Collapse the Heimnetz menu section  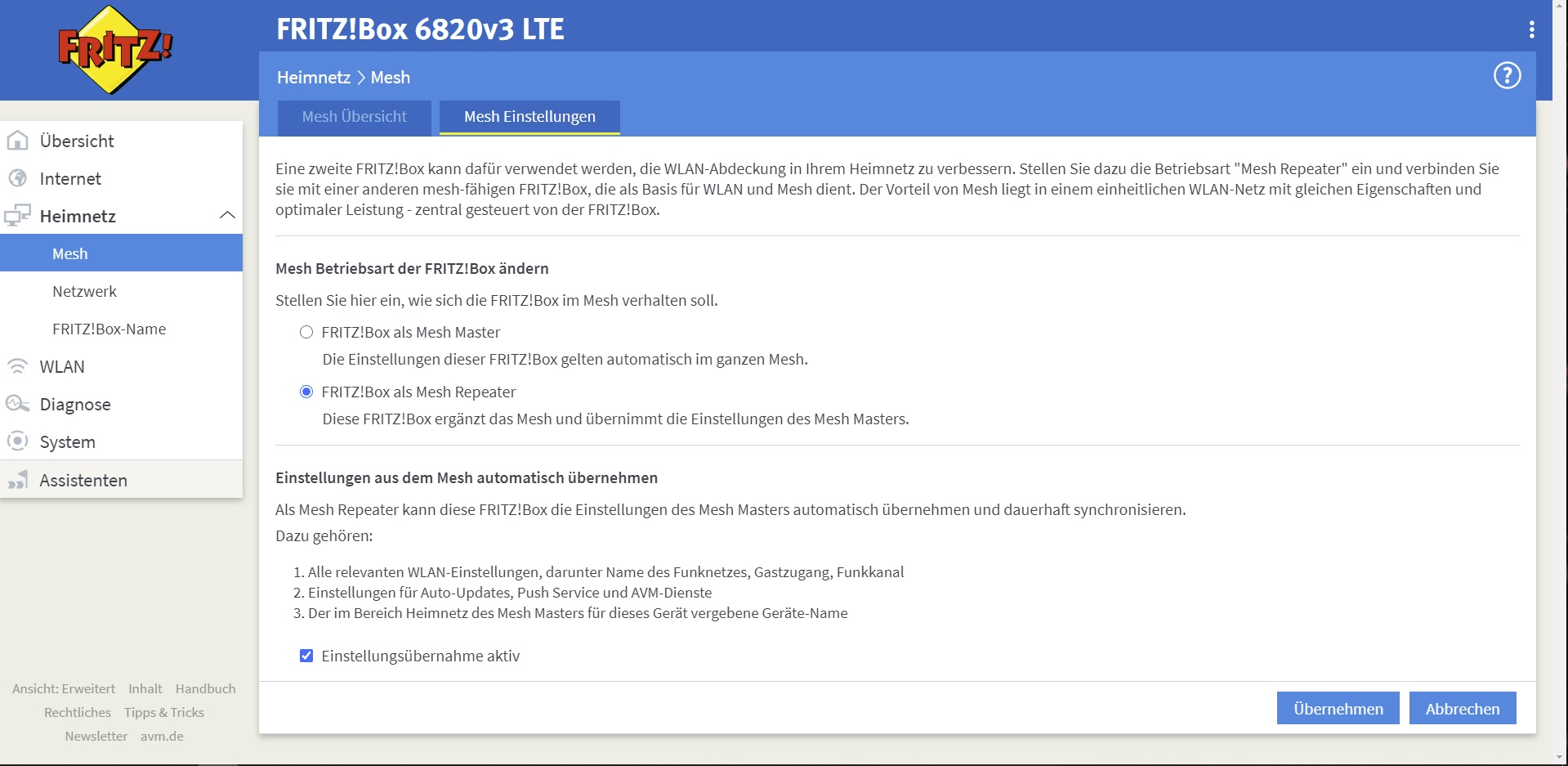227,215
